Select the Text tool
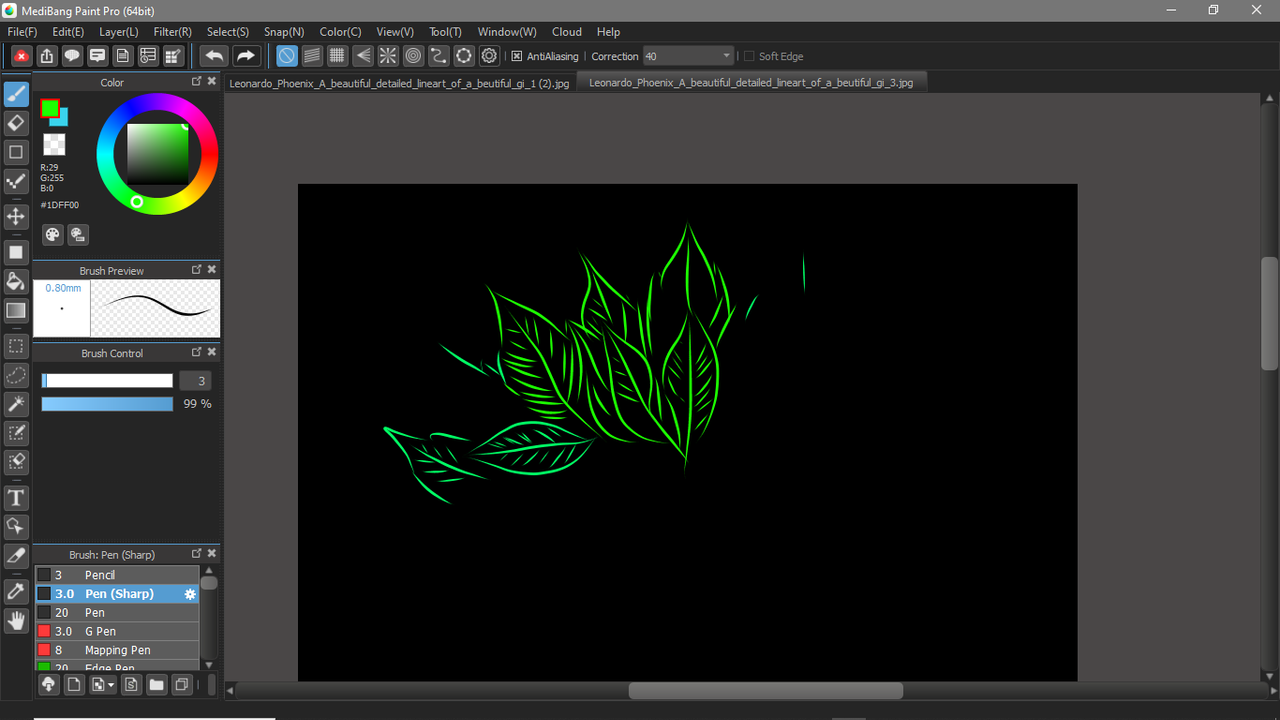The height and width of the screenshot is (720, 1280). click(x=16, y=497)
